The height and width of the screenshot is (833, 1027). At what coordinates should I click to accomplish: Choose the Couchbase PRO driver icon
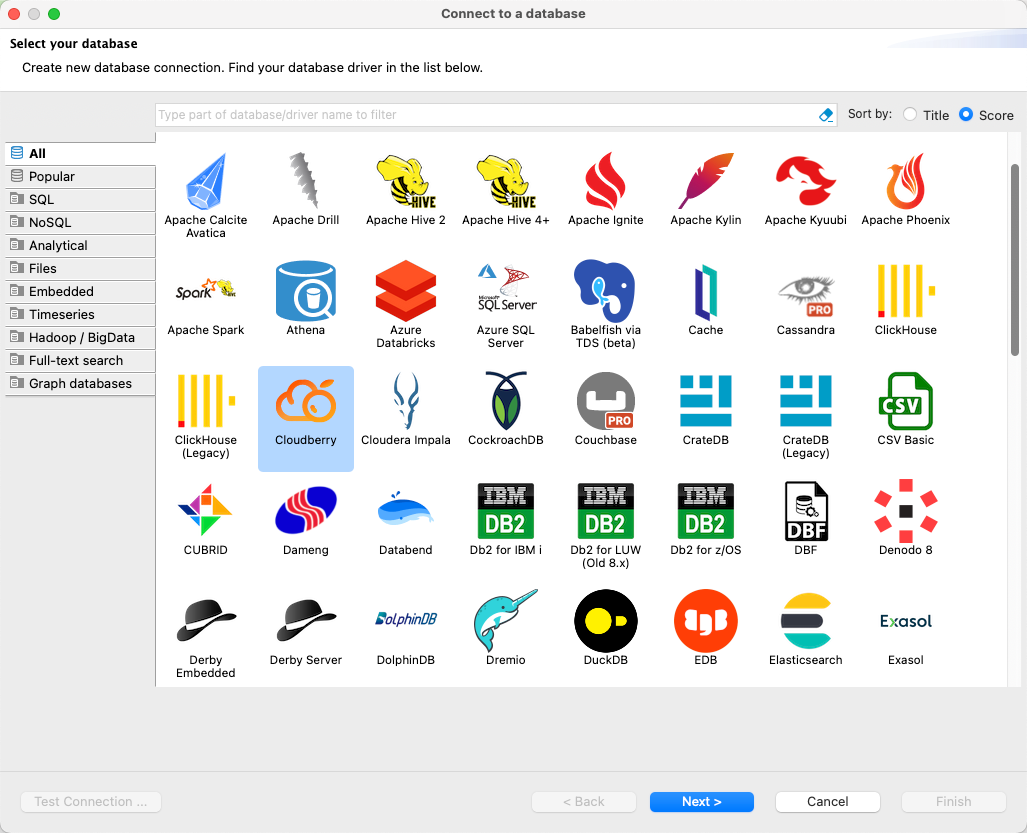605,401
